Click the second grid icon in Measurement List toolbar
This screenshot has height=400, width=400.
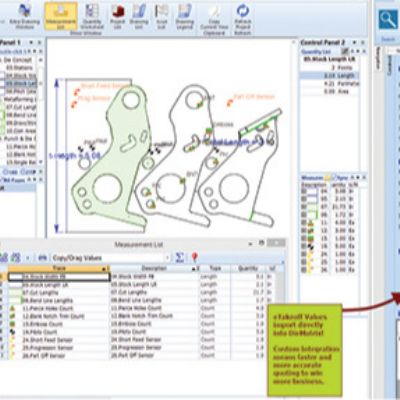click(x=16, y=258)
